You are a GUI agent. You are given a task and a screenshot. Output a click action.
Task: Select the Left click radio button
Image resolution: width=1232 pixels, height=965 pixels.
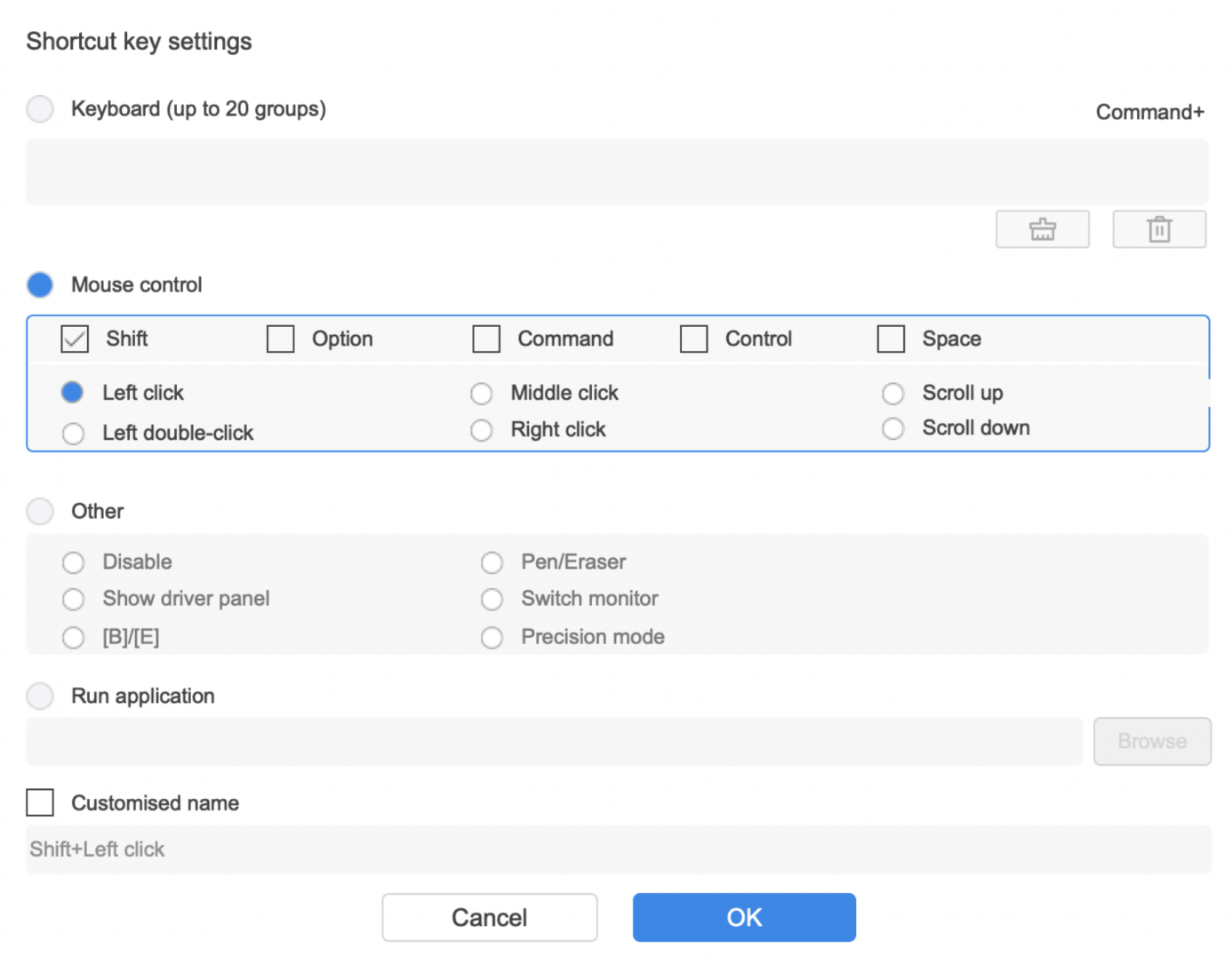pyautogui.click(x=73, y=392)
